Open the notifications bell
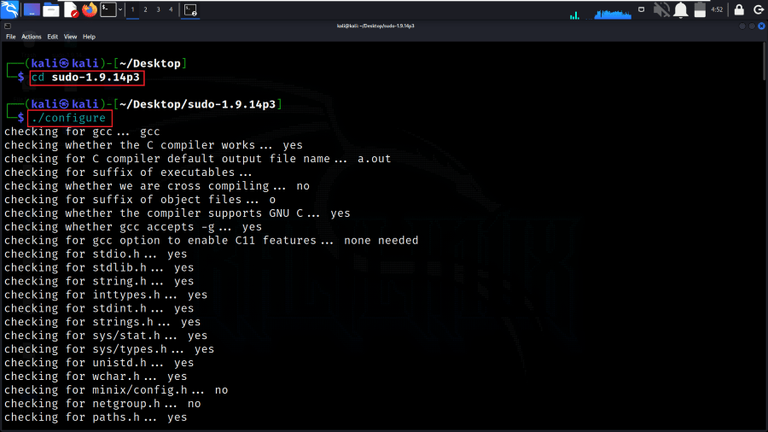Viewport: 768px width, 432px height. pos(681,9)
